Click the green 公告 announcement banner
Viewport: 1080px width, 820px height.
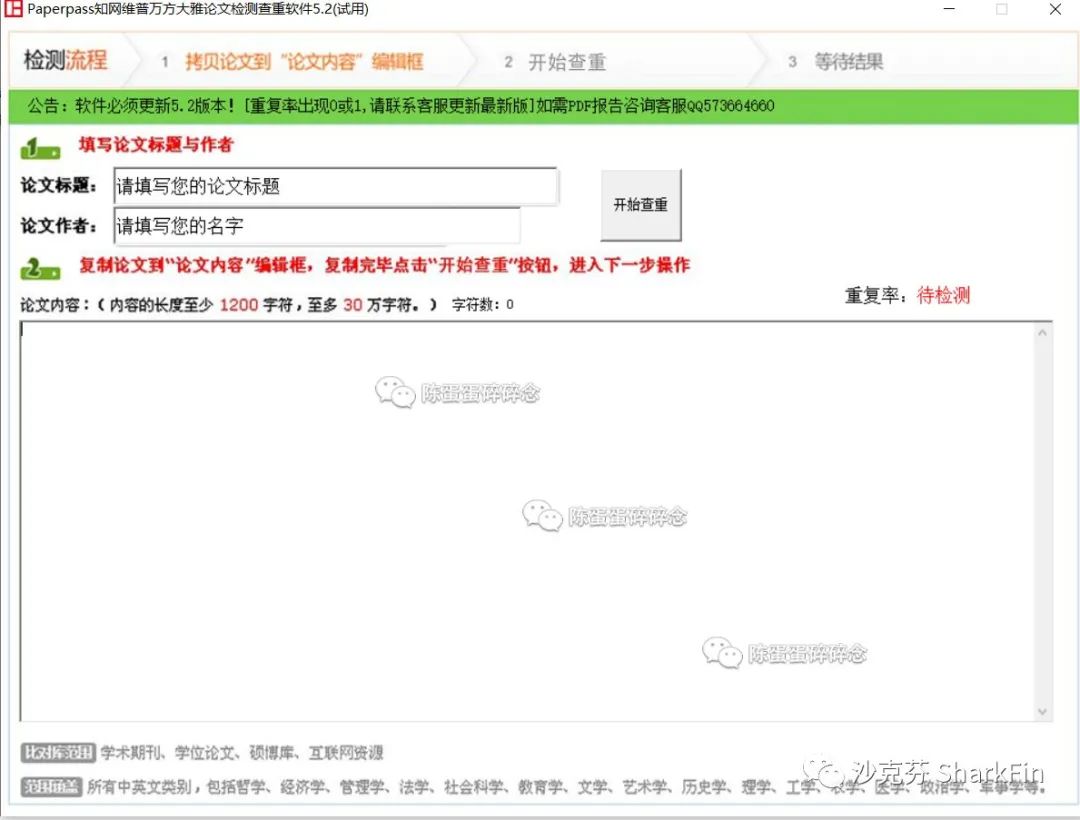coord(543,106)
